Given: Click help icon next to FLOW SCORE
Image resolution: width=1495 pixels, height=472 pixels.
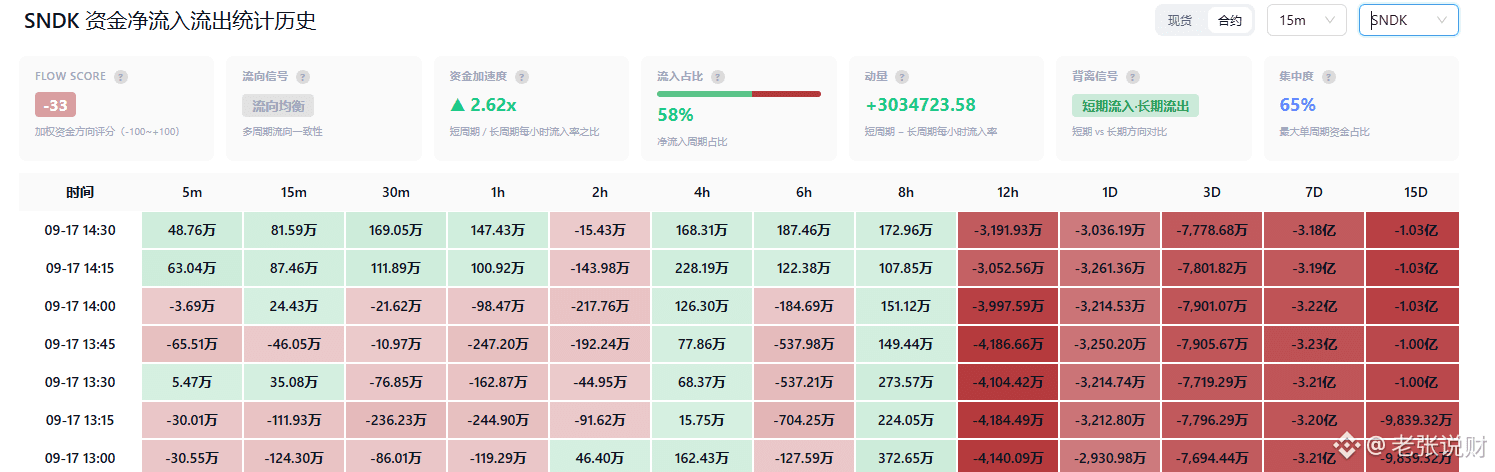Looking at the screenshot, I should click(x=121, y=77).
